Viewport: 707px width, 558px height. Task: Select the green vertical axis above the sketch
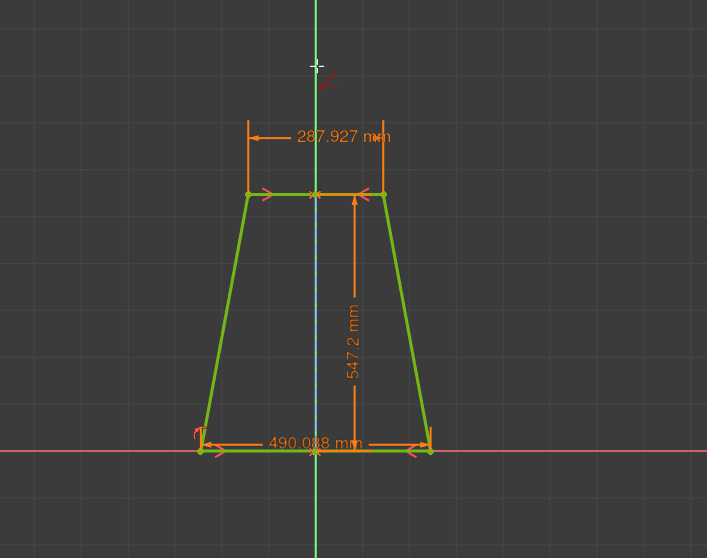(316, 30)
